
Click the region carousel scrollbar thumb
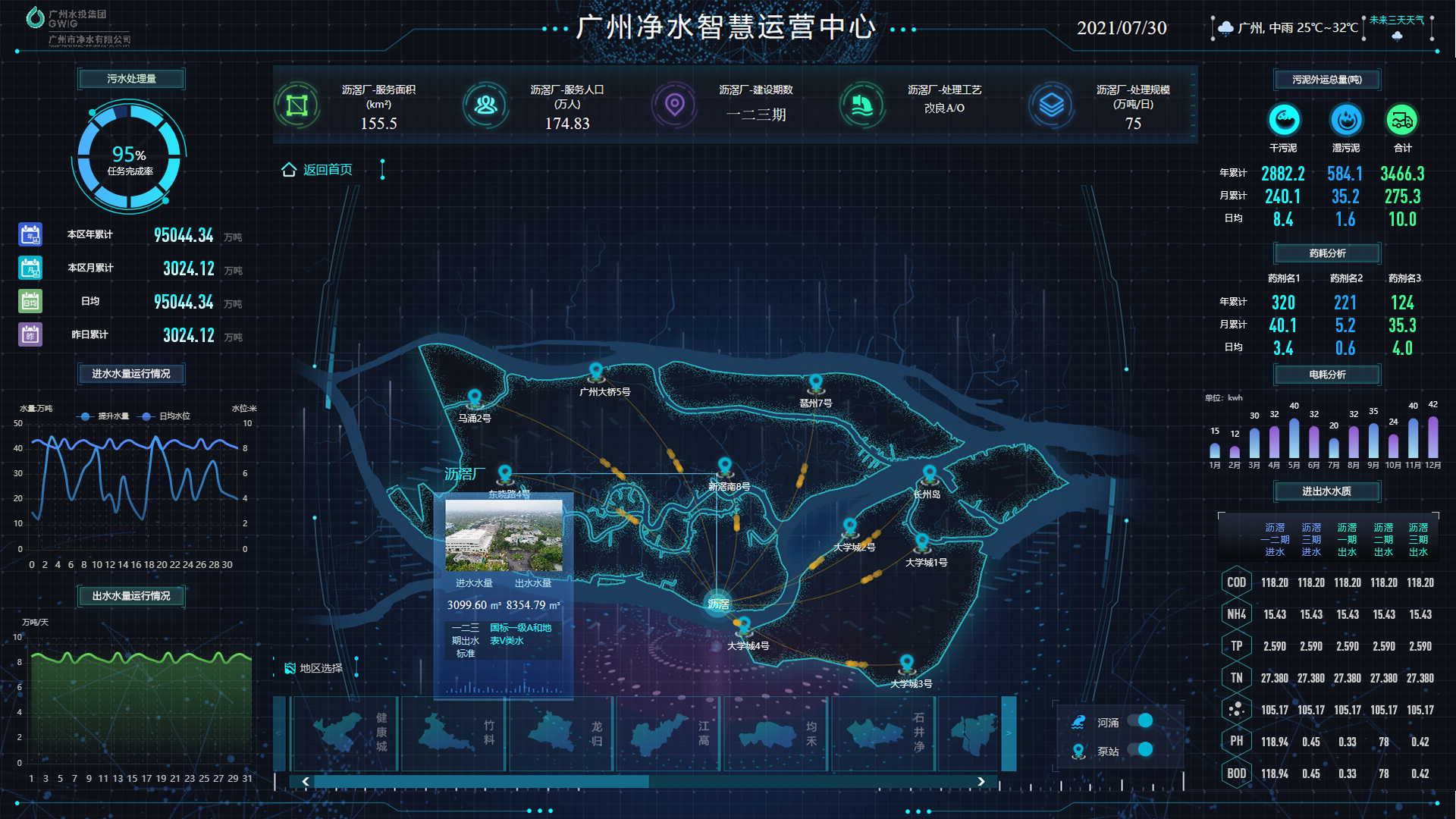pos(481,781)
